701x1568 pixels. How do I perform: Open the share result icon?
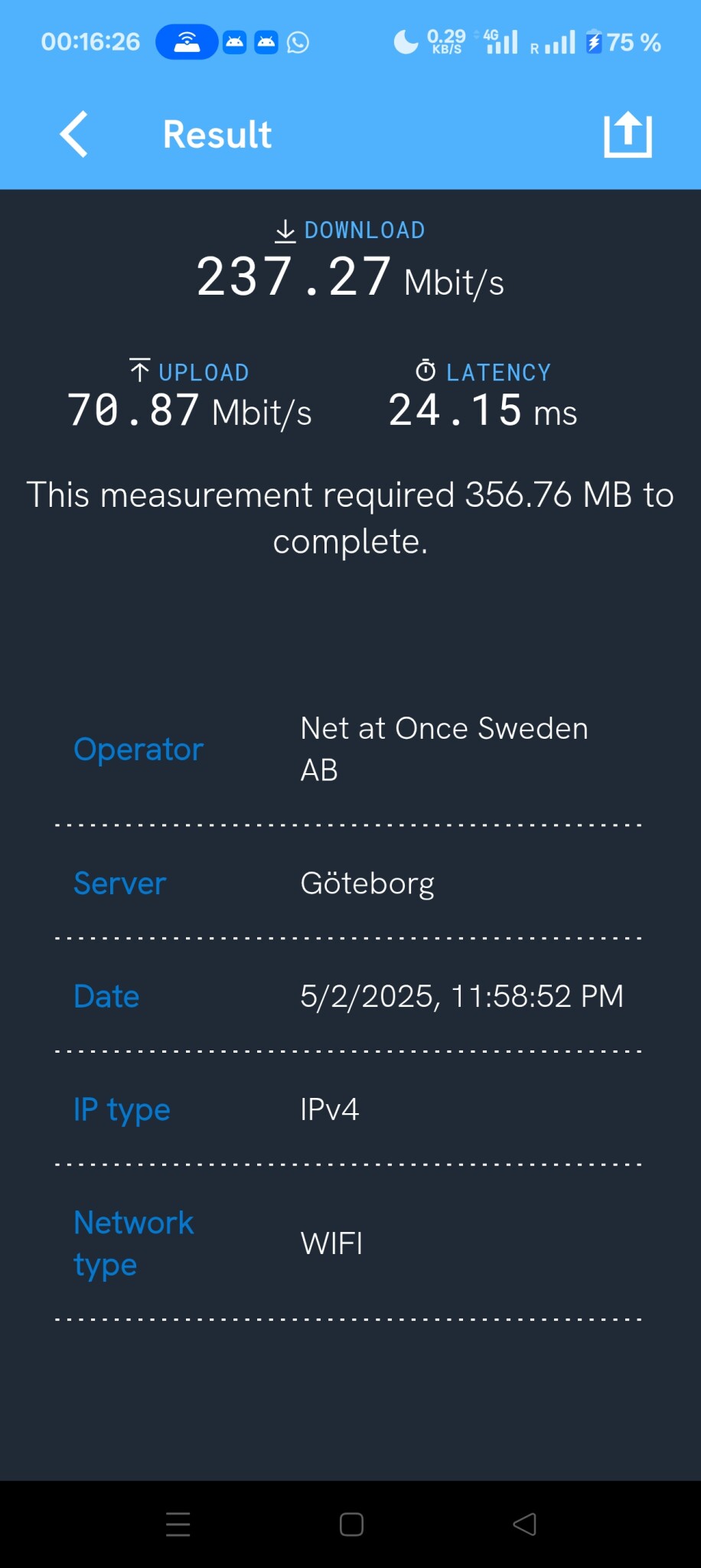pyautogui.click(x=628, y=135)
